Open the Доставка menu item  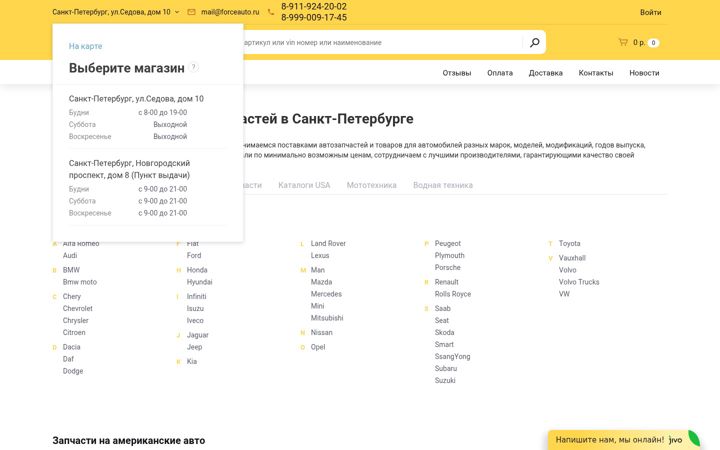546,73
